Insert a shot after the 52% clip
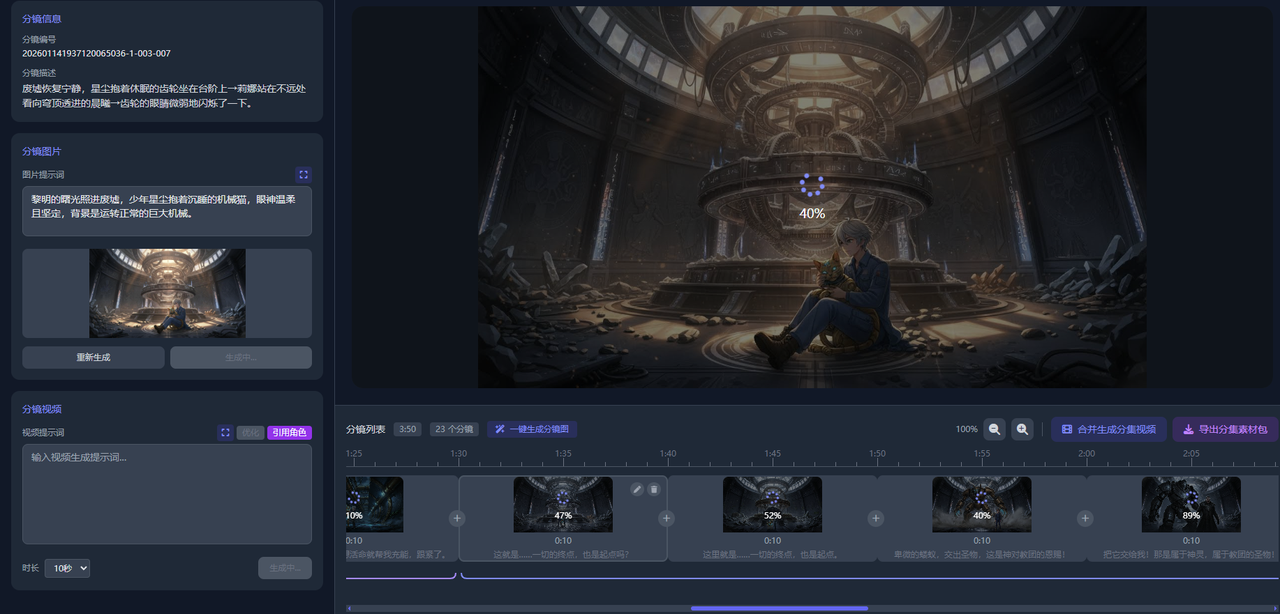Screen dimensions: 1280x614 point(876,518)
